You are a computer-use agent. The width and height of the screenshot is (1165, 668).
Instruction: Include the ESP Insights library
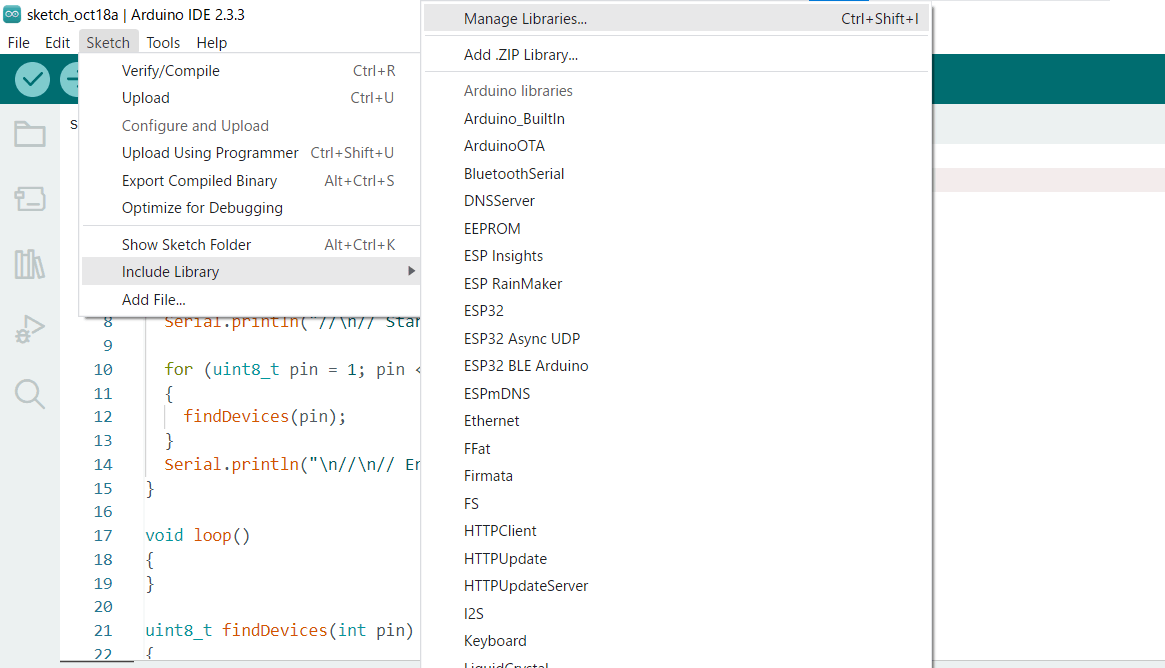676,256
